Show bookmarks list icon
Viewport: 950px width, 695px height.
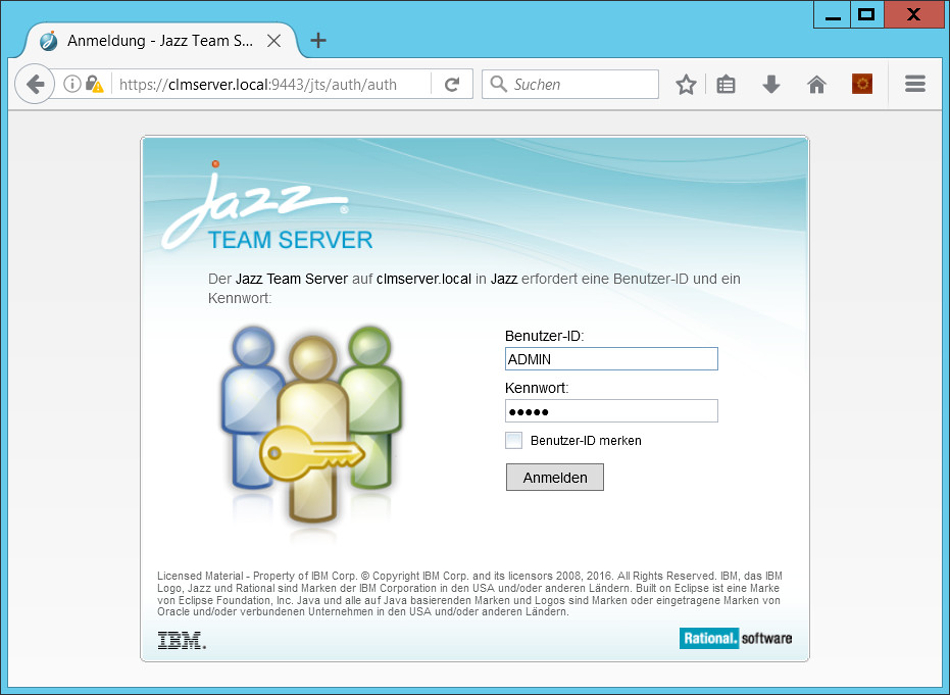[725, 84]
